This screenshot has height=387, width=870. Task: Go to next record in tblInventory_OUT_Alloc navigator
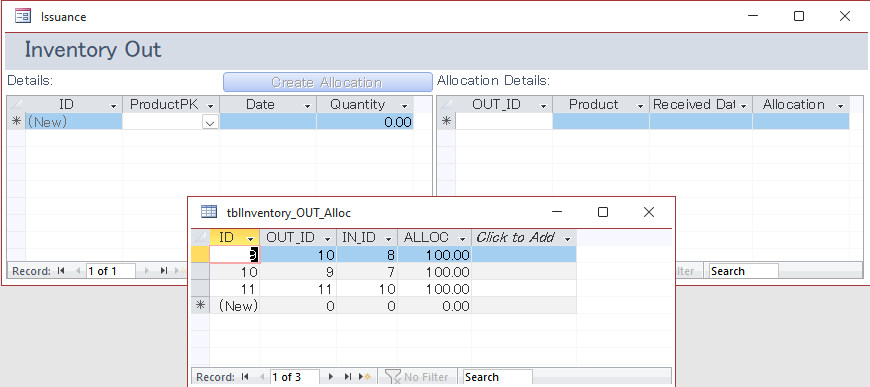coord(331,377)
